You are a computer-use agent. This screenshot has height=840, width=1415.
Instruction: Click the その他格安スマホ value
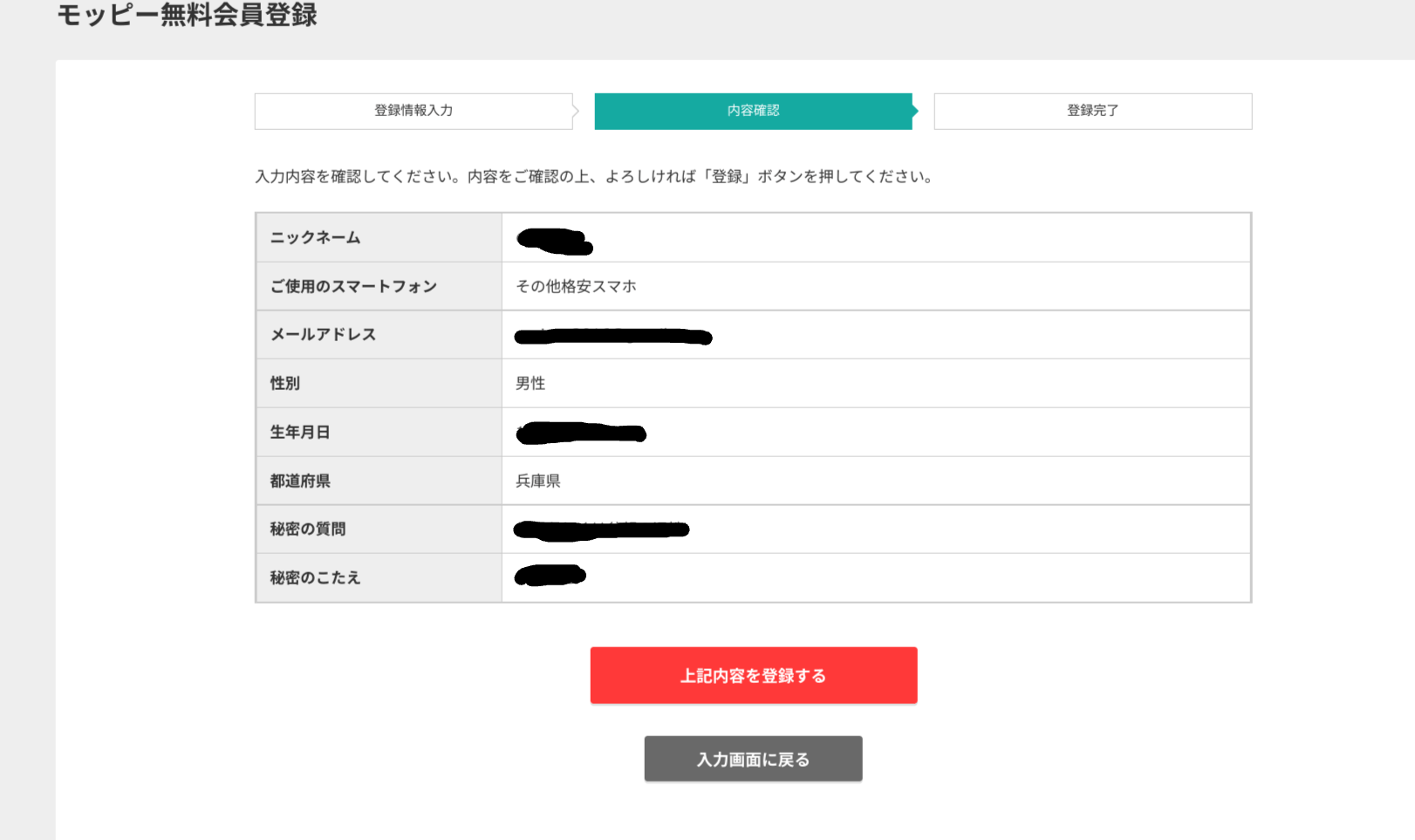pos(576,286)
